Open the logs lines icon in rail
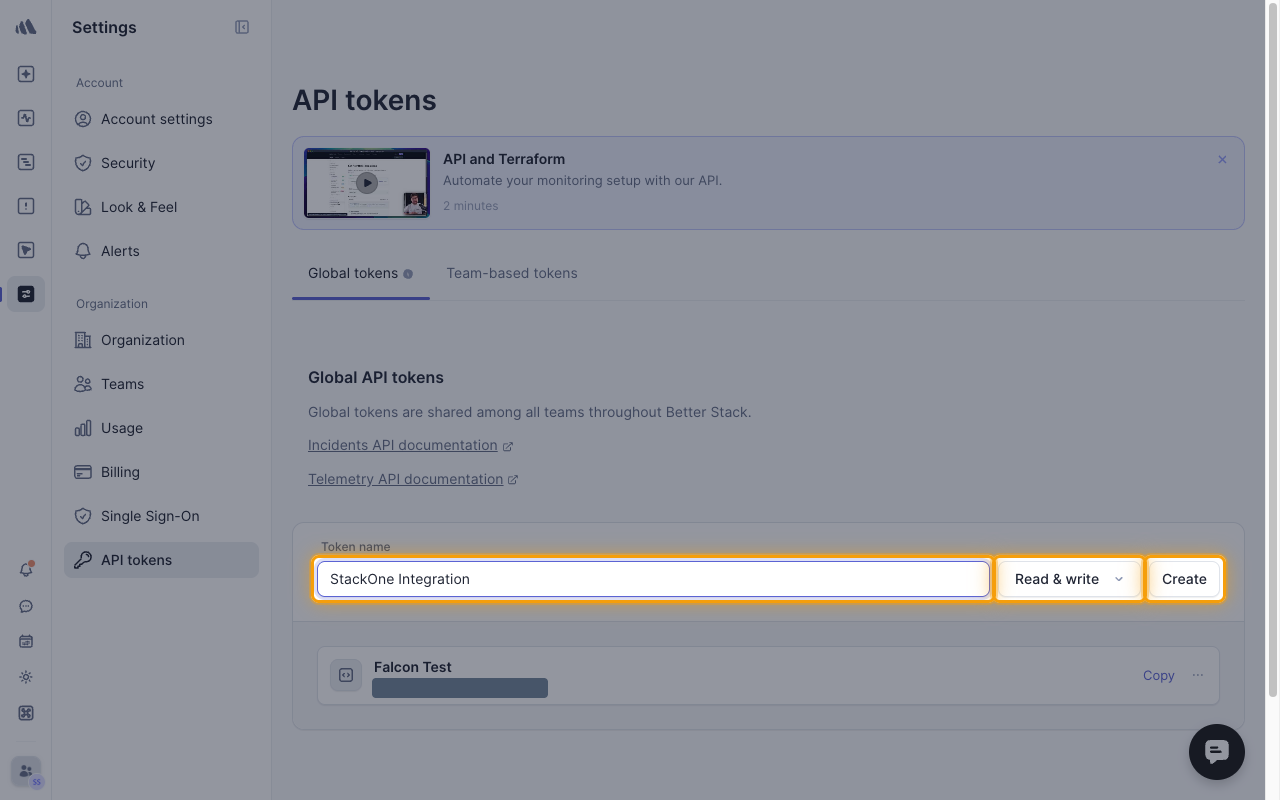 (26, 162)
